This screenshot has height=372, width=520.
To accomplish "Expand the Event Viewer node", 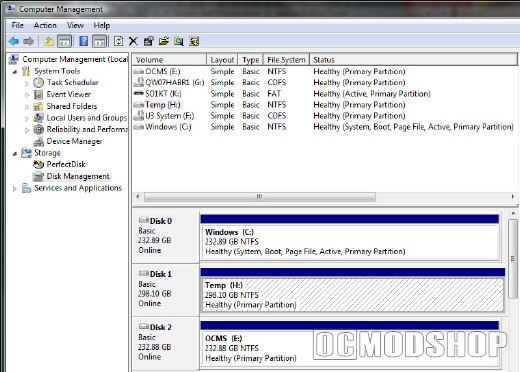I will coord(27,95).
